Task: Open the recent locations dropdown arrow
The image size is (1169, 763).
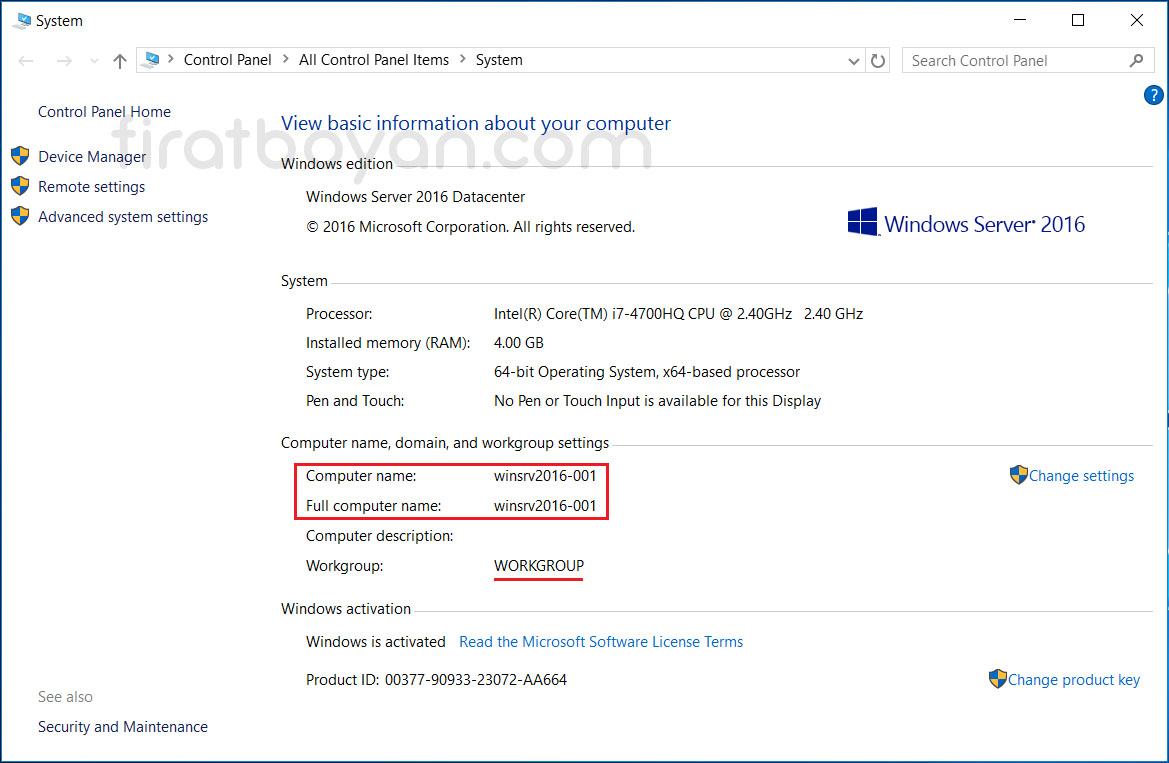Action: (94, 61)
